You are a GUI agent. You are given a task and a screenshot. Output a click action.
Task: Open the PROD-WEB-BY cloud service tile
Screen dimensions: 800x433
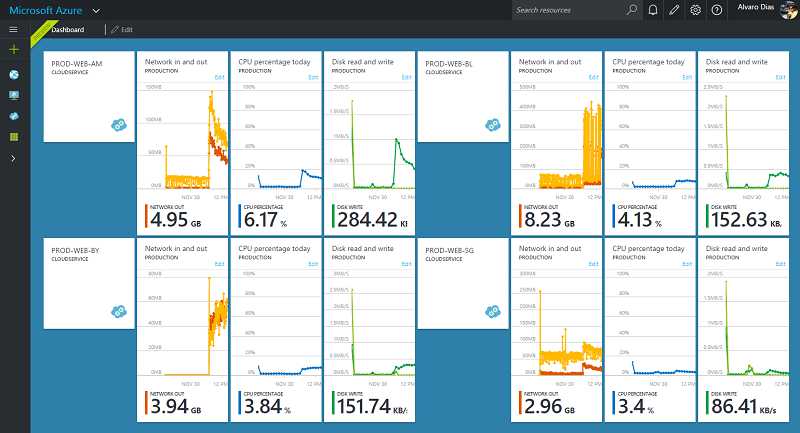tap(89, 283)
